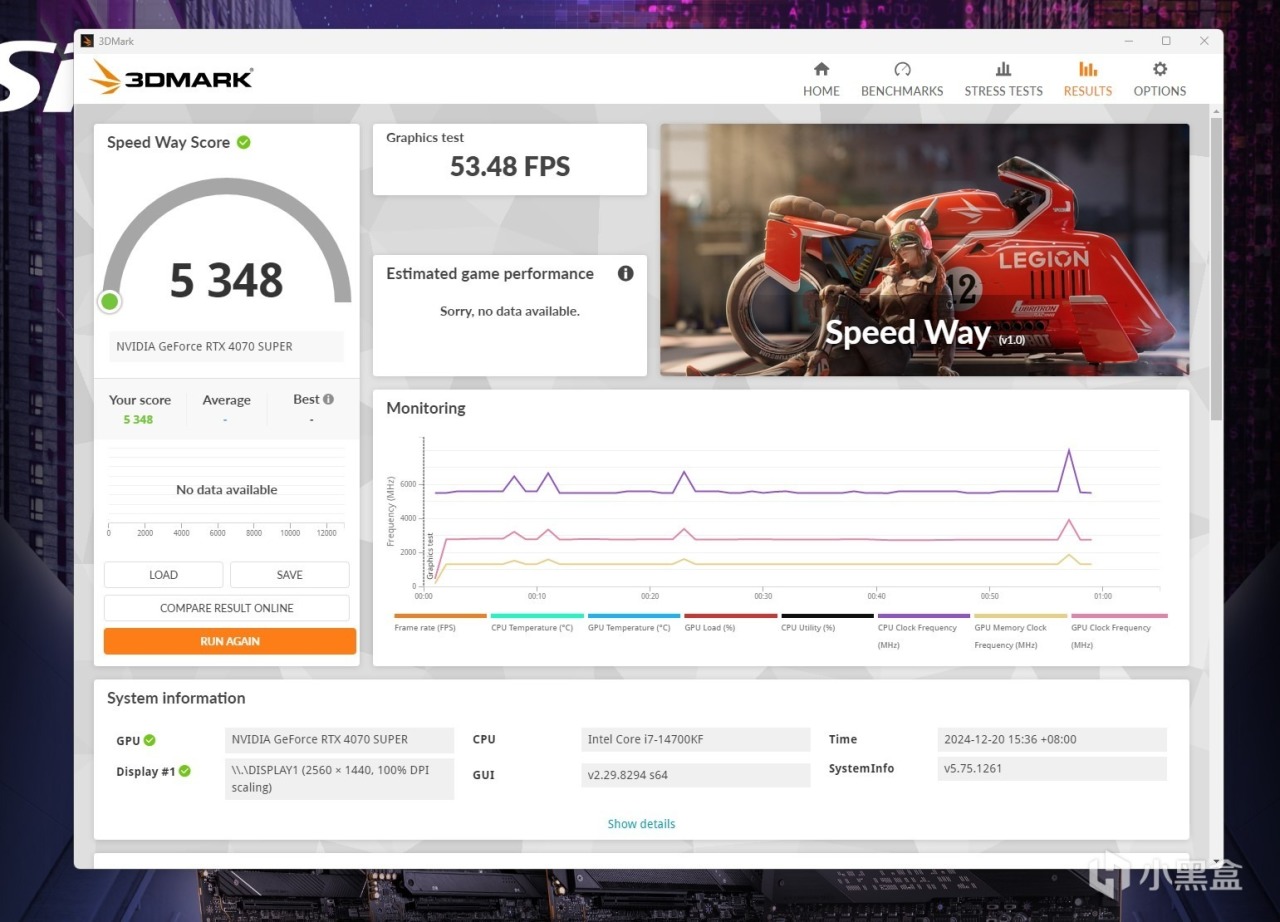The image size is (1280, 922).
Task: Click the info icon beside Estimated game performance
Action: 626,273
